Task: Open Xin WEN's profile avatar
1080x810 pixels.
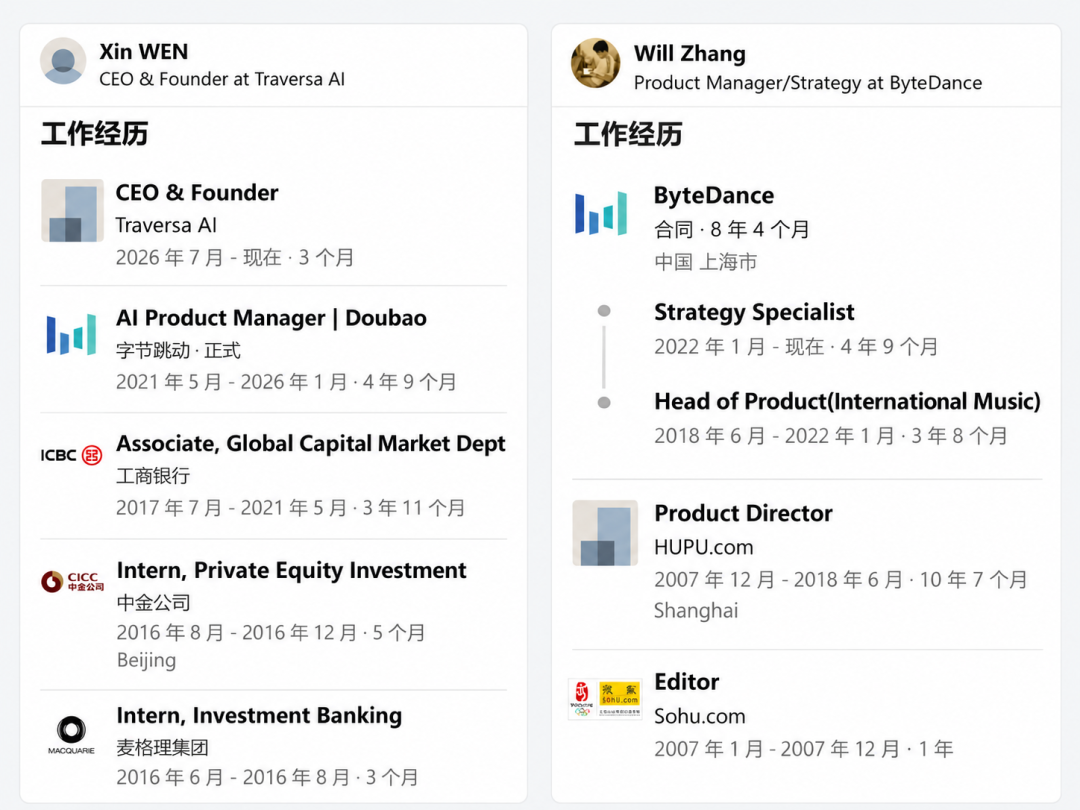Action: tap(63, 61)
